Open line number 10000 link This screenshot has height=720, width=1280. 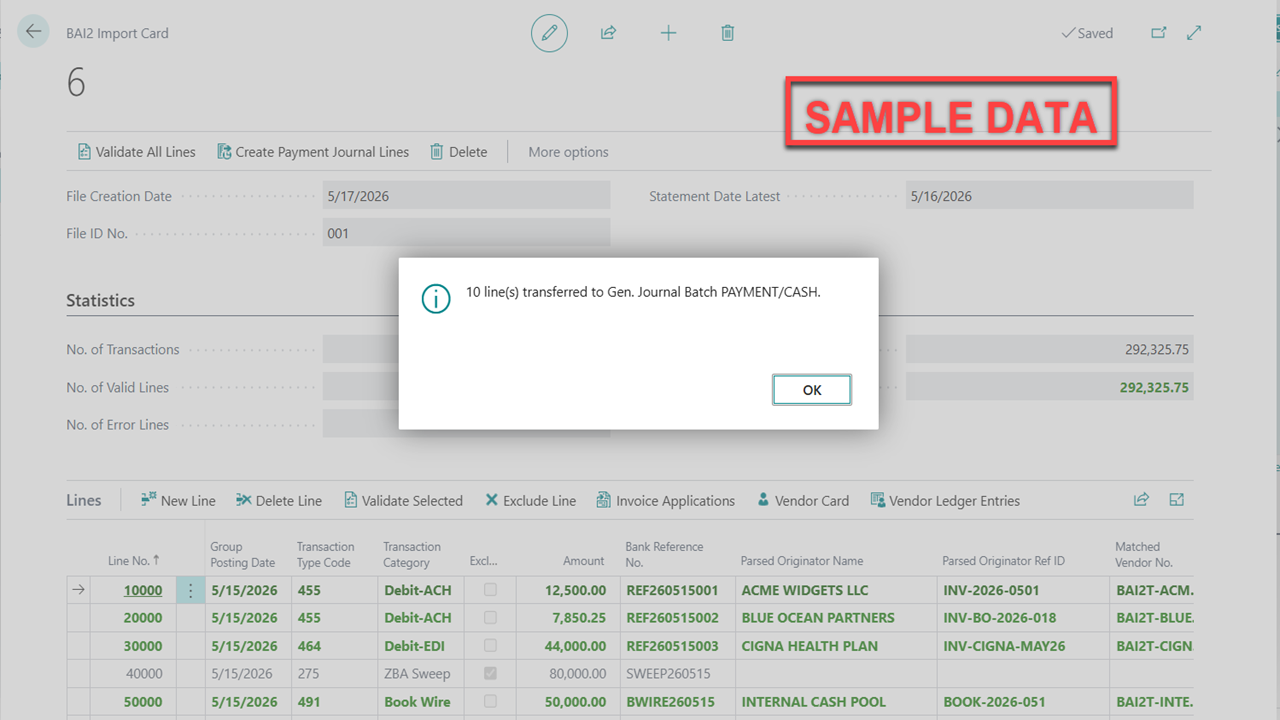pyautogui.click(x=143, y=590)
